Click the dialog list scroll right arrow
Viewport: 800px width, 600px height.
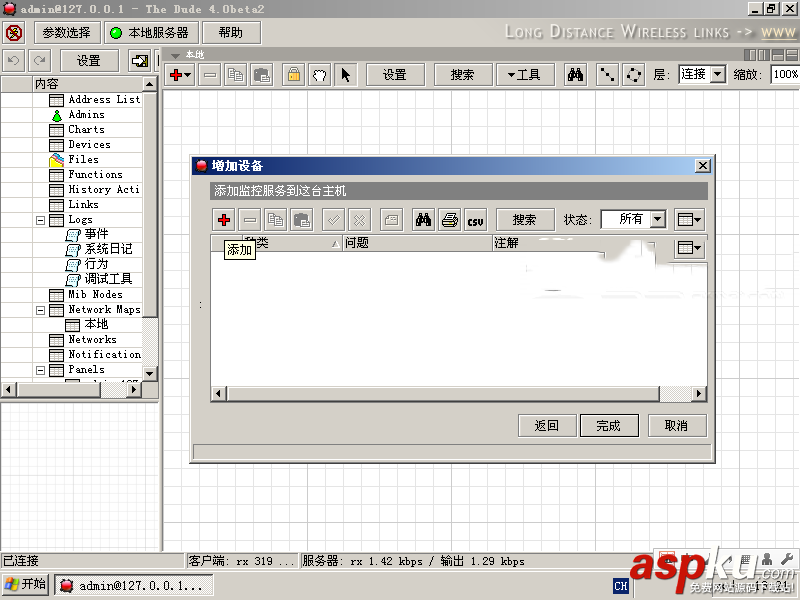(699, 394)
